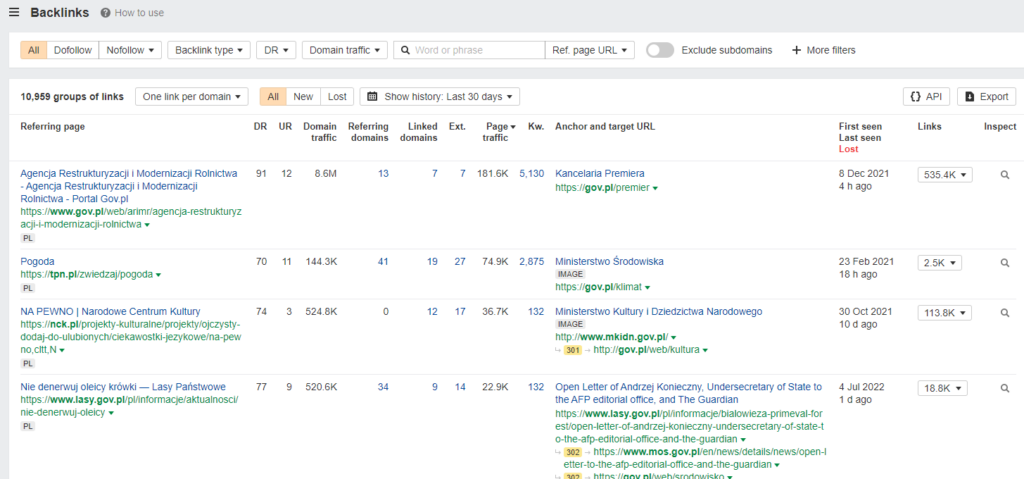Select the Lost links tab

click(x=337, y=96)
